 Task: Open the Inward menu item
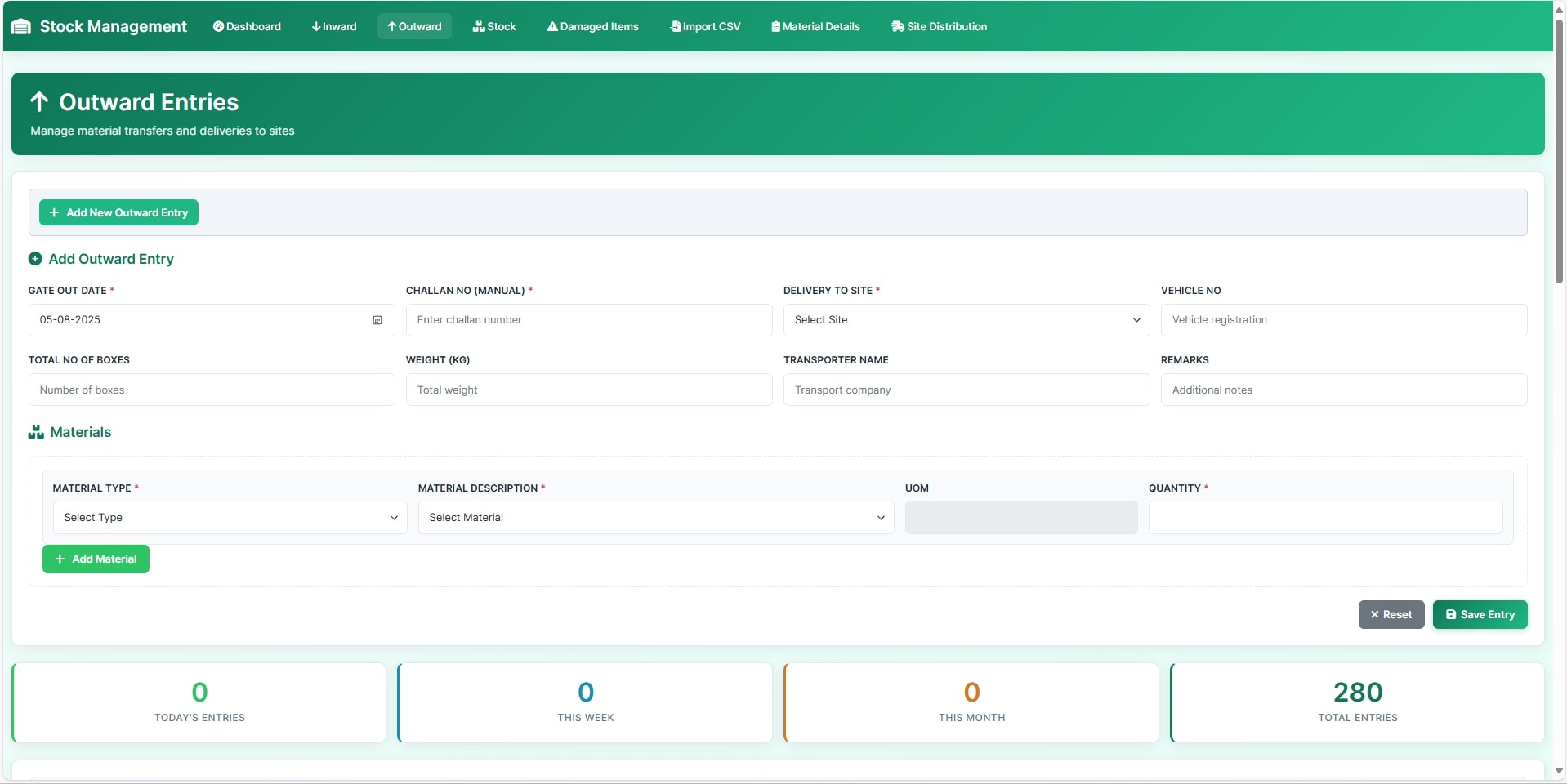334,26
